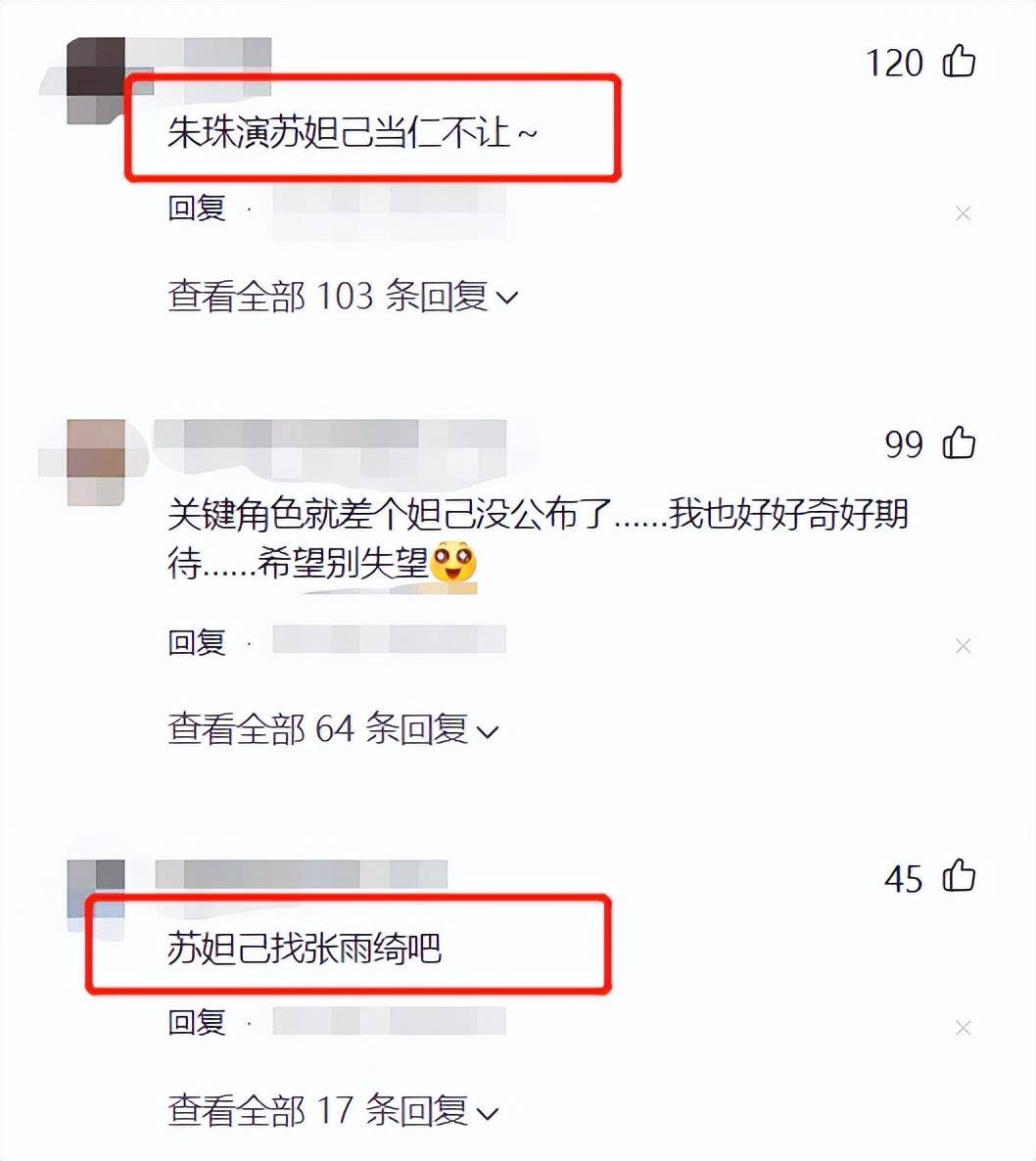Click the 苏妲己找张雨绮吧 comment text
Screen dimensions: 1036x1161
click(x=305, y=949)
